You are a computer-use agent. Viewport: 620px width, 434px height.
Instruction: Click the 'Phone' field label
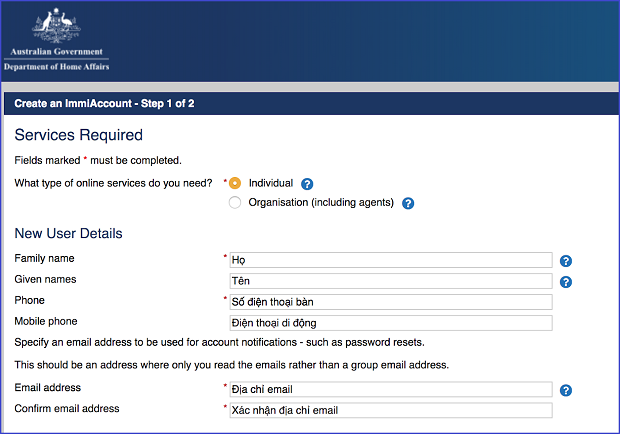[x=29, y=300]
